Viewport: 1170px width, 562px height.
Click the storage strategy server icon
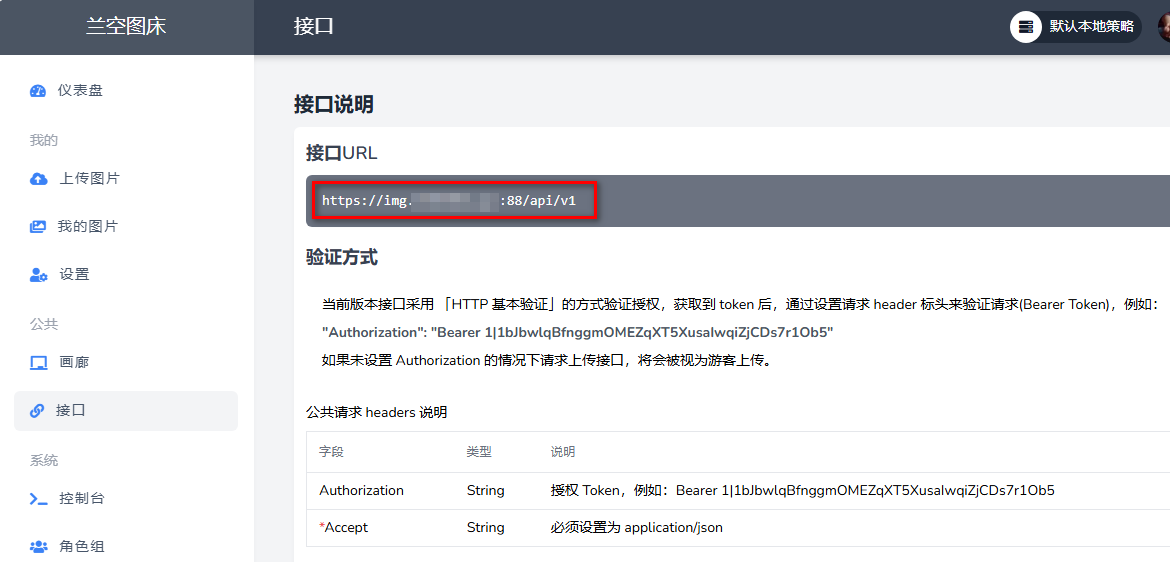click(x=1025, y=27)
